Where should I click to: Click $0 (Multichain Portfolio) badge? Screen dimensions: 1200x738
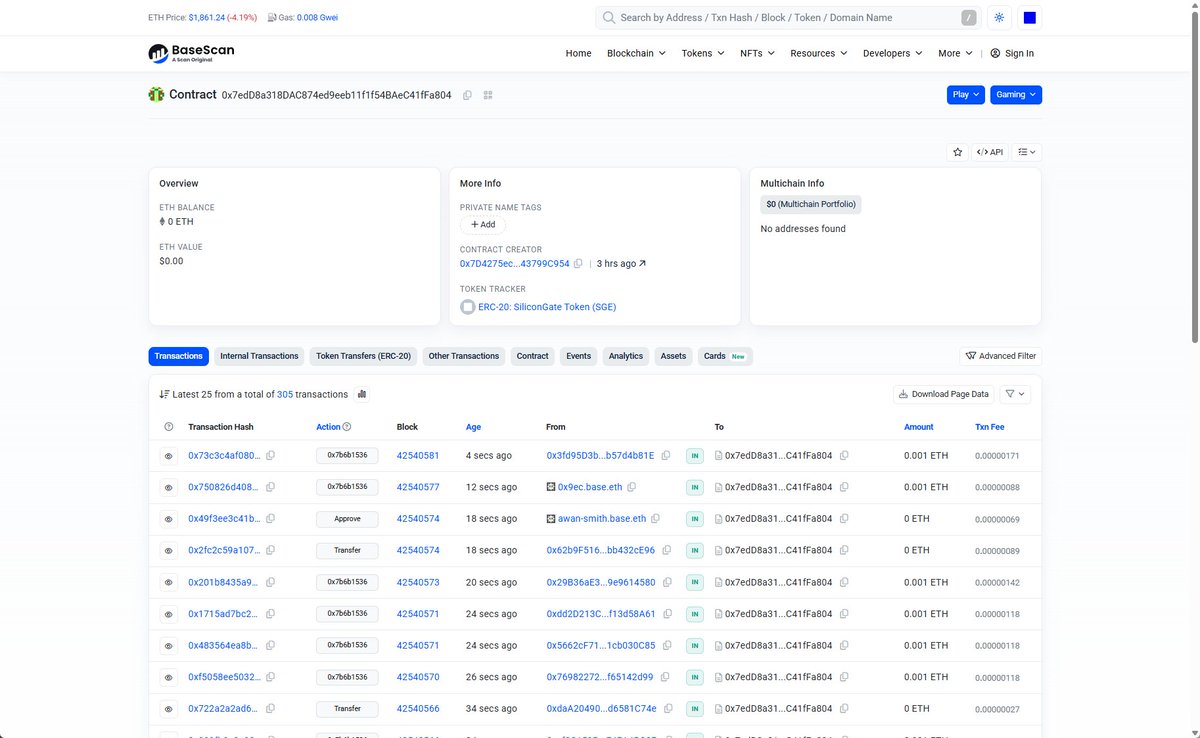click(810, 204)
